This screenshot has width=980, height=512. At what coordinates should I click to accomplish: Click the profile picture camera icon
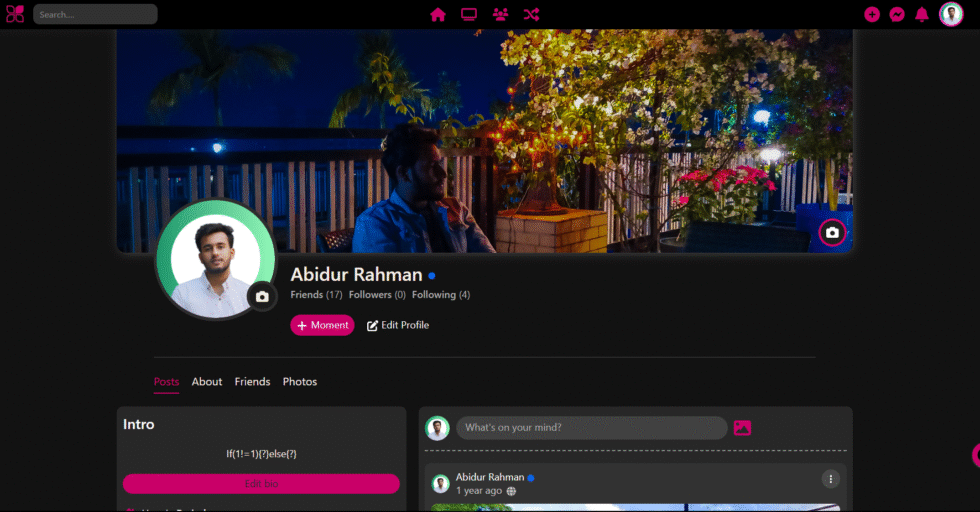coord(262,297)
